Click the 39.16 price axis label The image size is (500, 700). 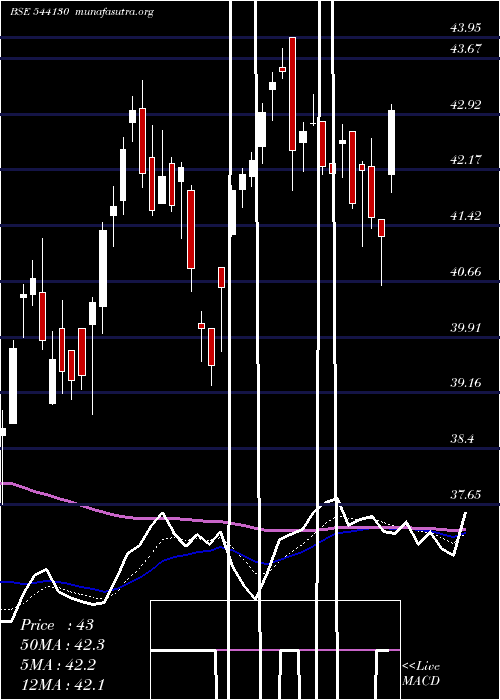[466, 383]
